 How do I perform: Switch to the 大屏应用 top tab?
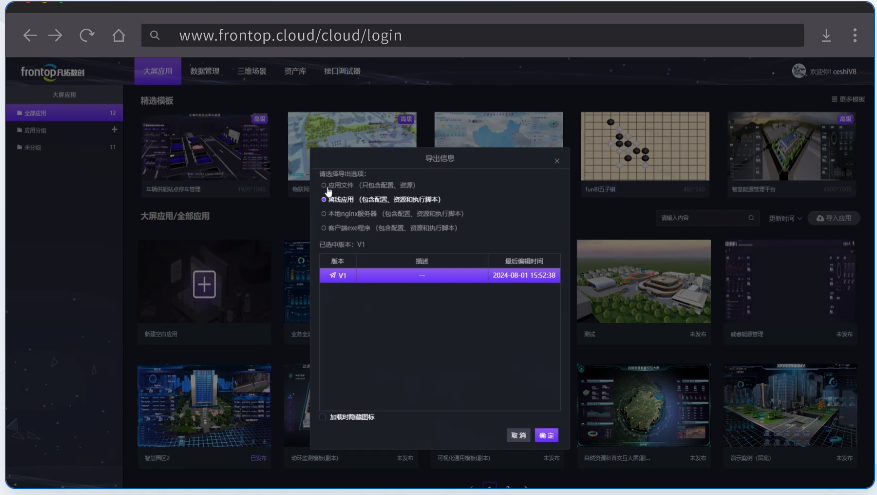pyautogui.click(x=158, y=71)
